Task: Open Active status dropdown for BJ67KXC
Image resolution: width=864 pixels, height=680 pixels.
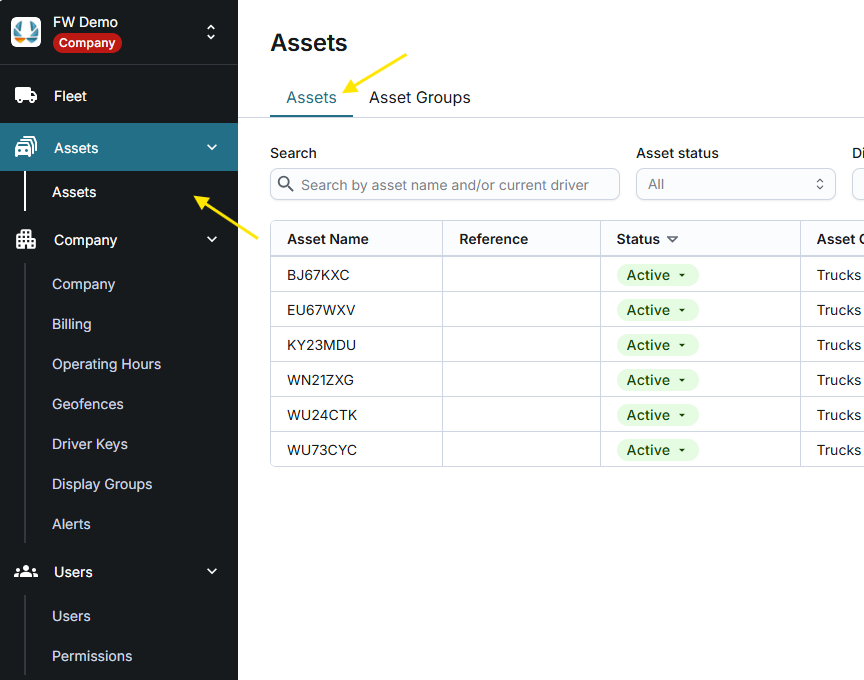Action: tap(656, 275)
